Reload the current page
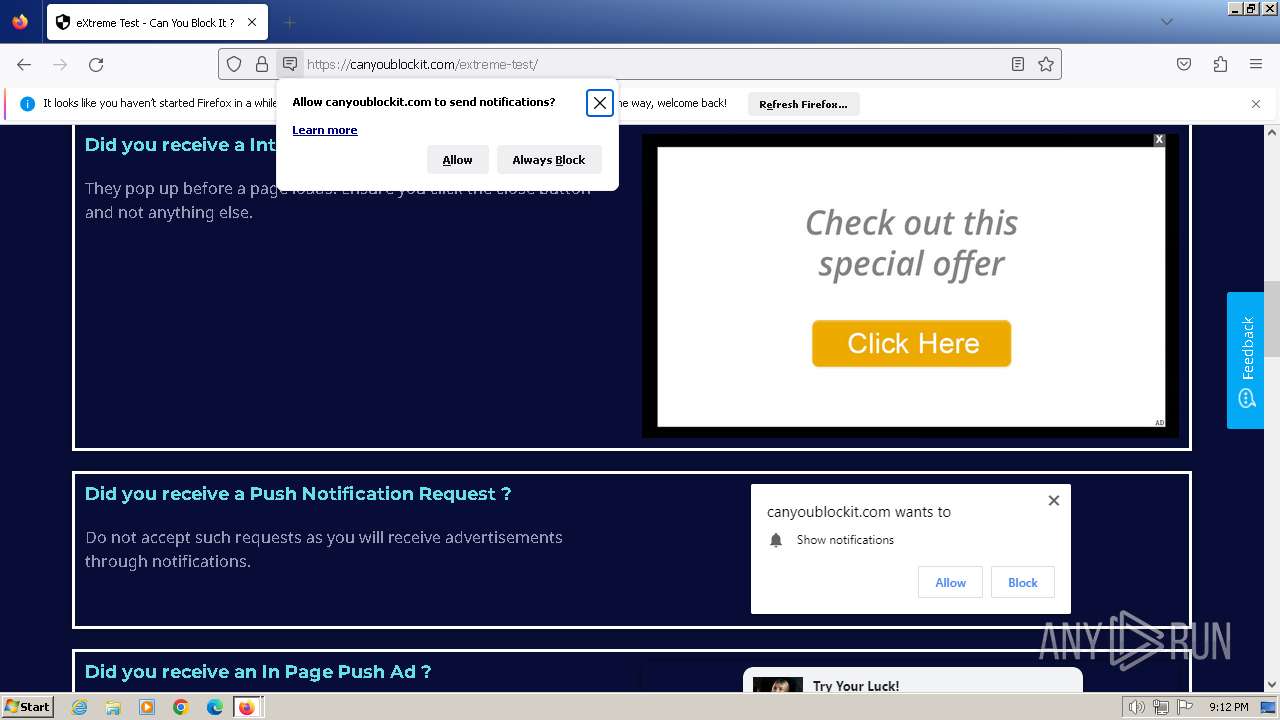The height and width of the screenshot is (720, 1280). tap(96, 64)
